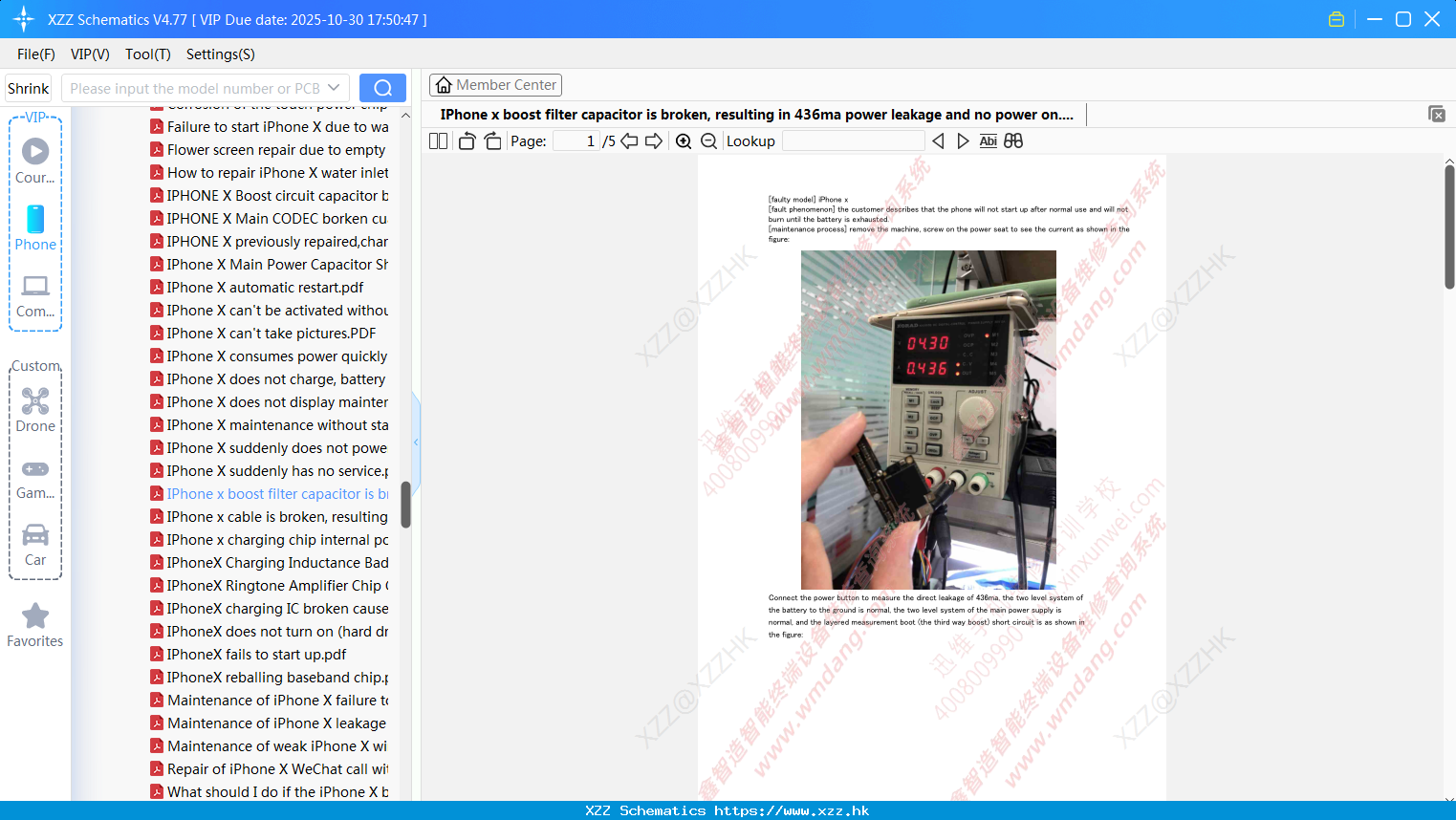The width and height of the screenshot is (1456, 820).
Task: Zoom out of the document
Action: pos(708,141)
